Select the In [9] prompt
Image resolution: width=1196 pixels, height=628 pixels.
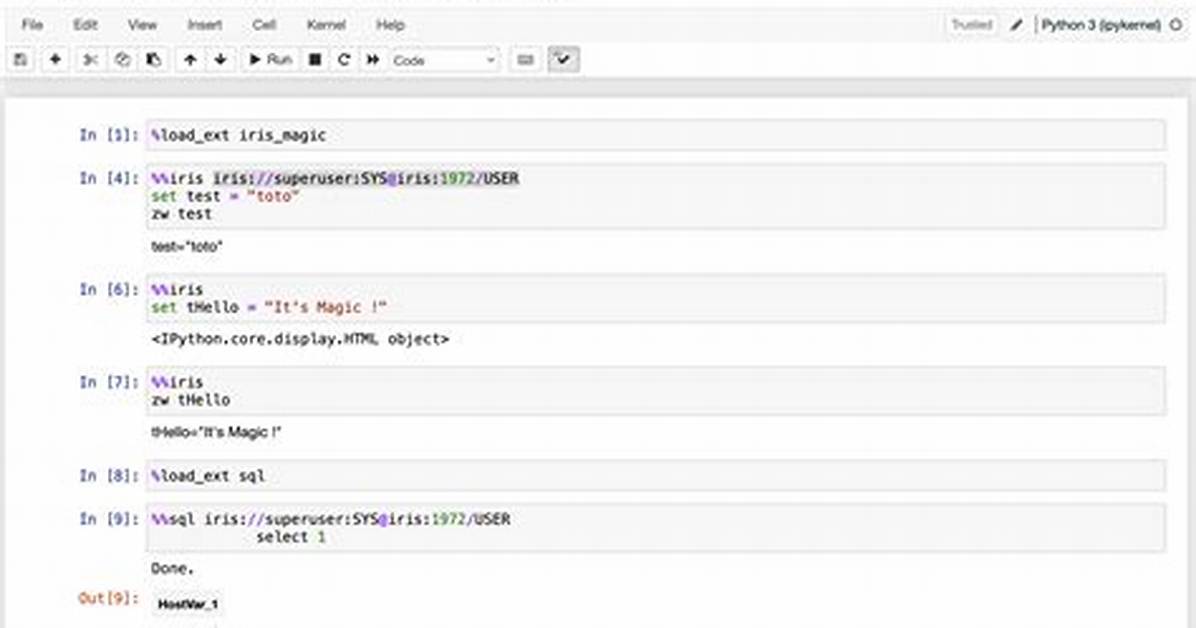coord(109,519)
